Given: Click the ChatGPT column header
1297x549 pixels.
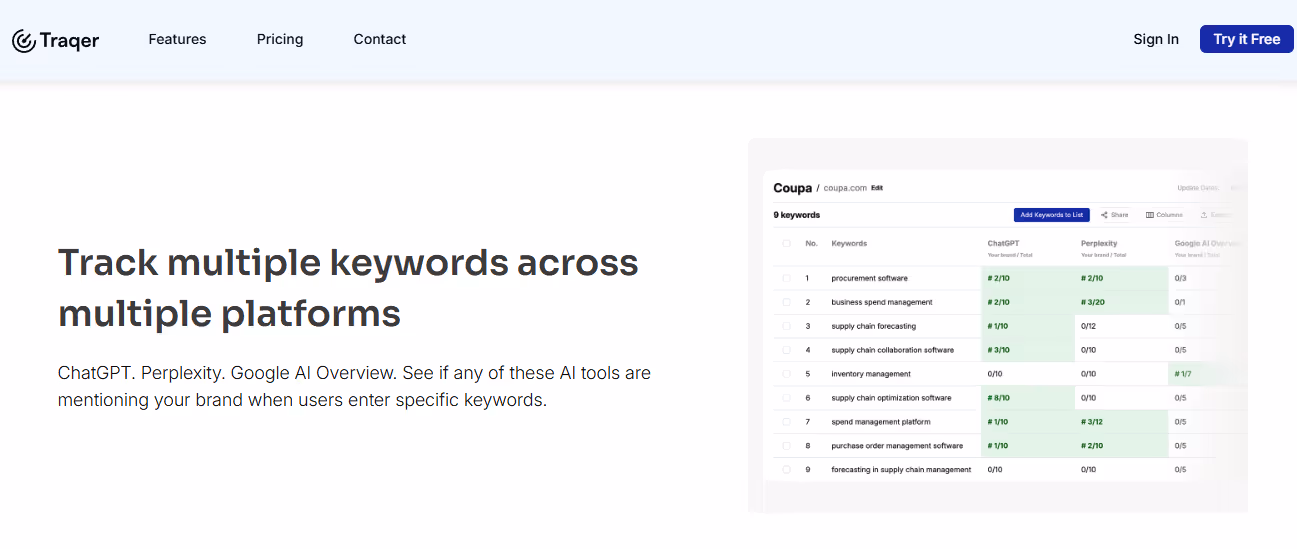Looking at the screenshot, I should (x=1003, y=243).
